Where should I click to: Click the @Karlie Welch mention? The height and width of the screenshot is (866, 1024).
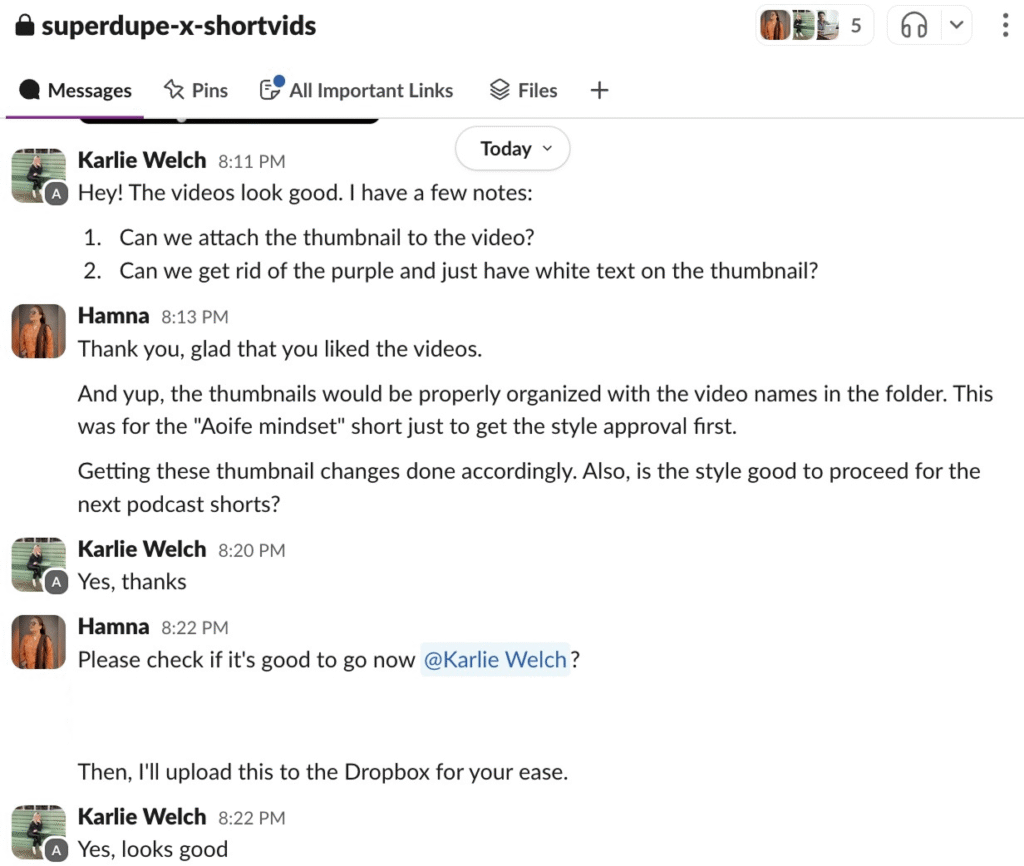495,660
